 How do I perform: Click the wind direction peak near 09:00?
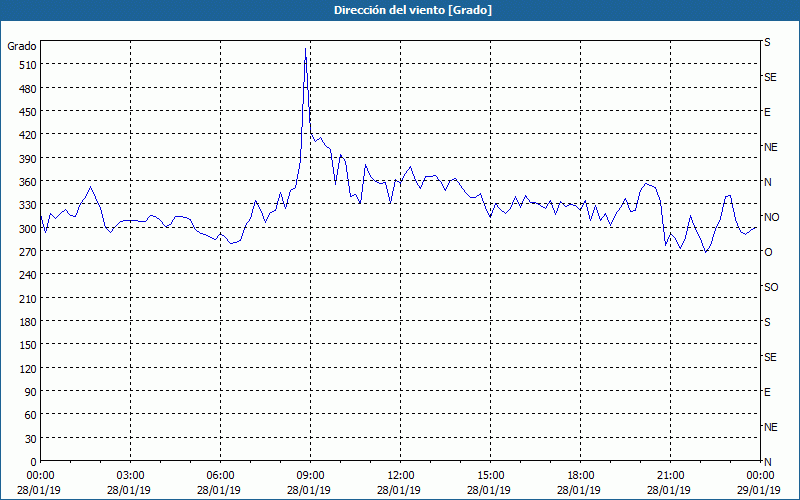(x=305, y=49)
